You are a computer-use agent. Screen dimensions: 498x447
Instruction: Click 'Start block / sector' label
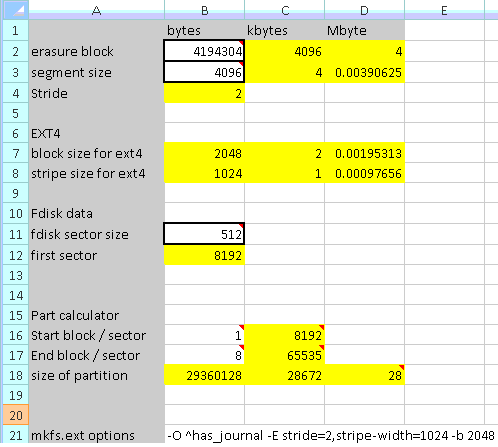click(x=96, y=335)
